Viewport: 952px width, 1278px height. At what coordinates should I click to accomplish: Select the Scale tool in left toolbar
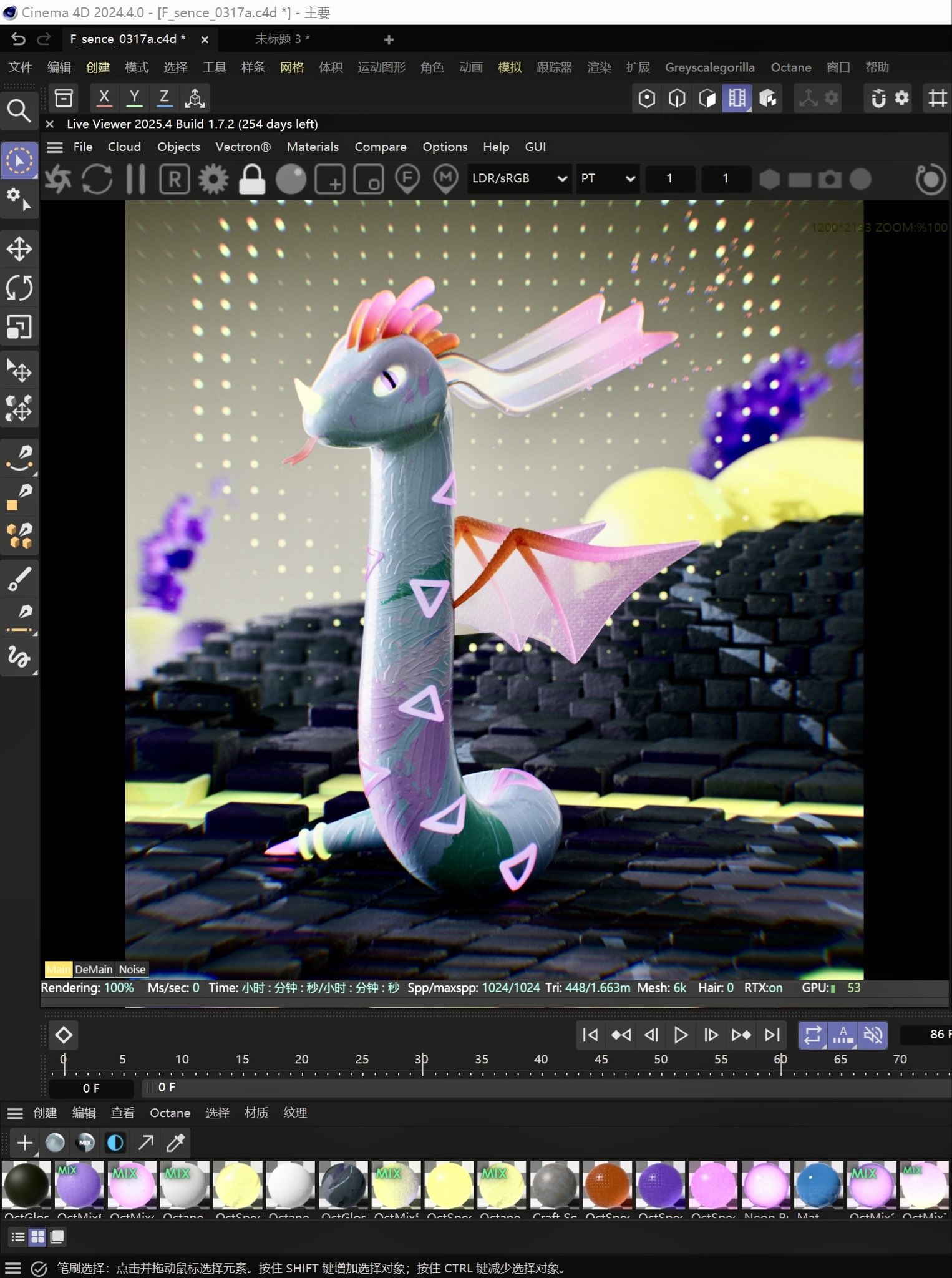point(19,326)
